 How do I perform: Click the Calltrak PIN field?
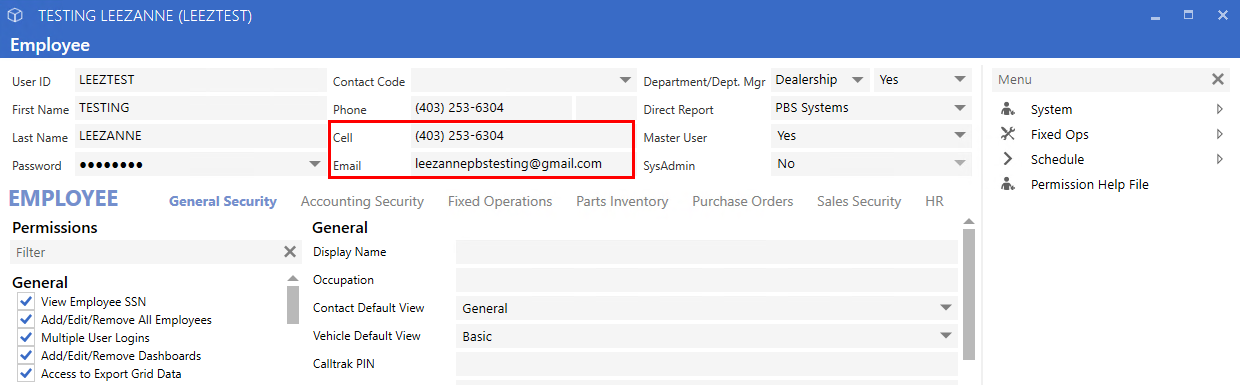(x=707, y=364)
